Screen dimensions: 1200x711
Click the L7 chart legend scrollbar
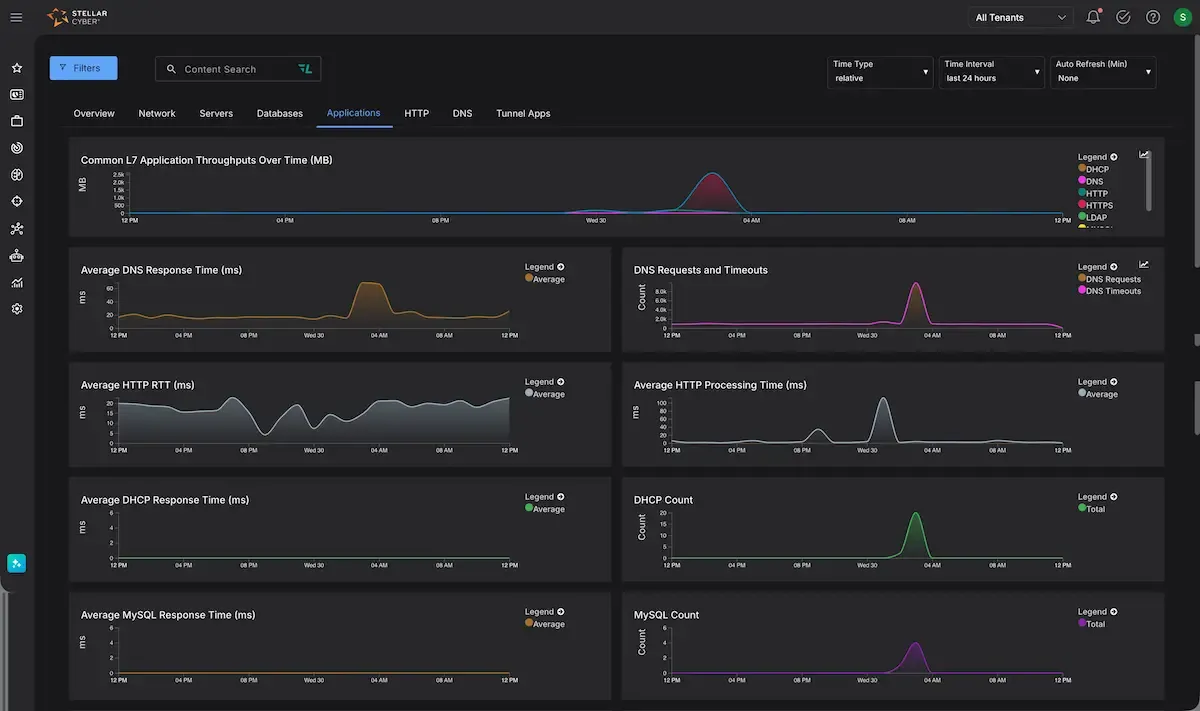click(1151, 180)
